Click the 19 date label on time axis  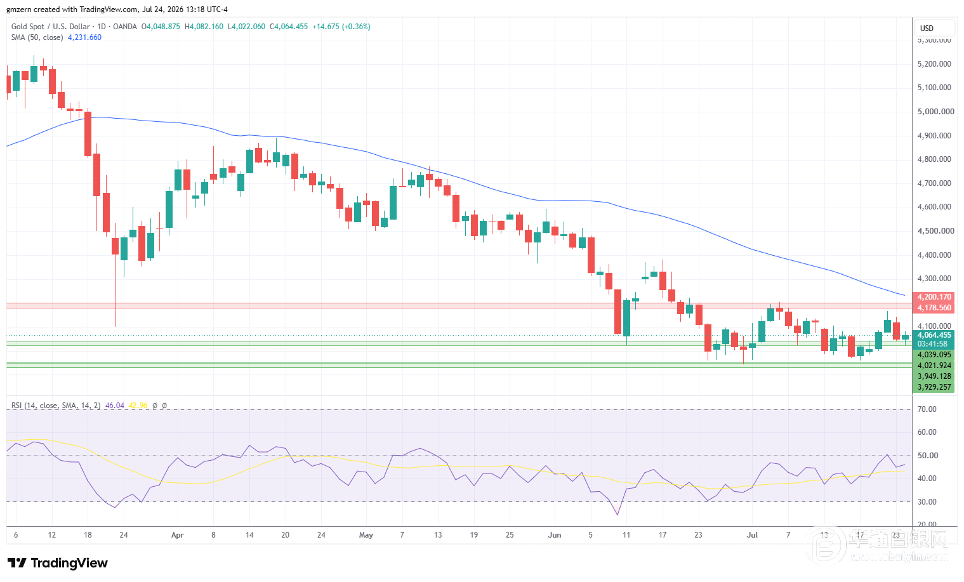(x=473, y=535)
